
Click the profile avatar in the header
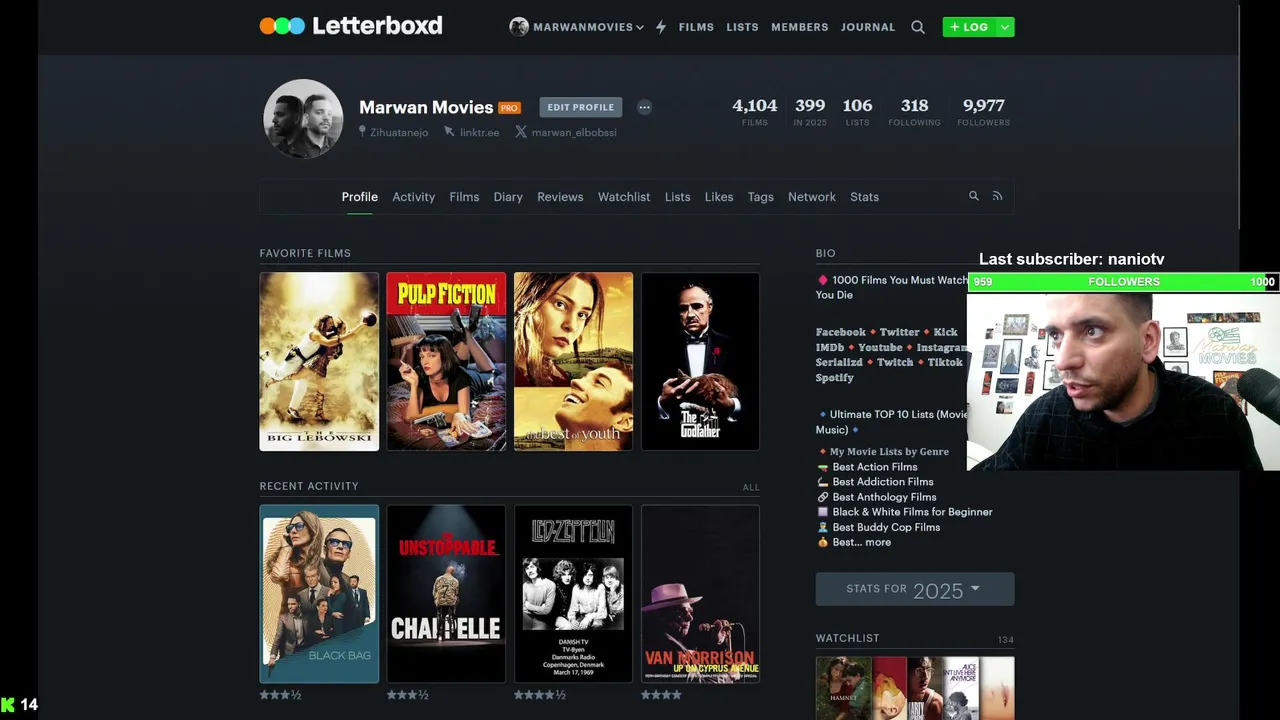coord(519,27)
